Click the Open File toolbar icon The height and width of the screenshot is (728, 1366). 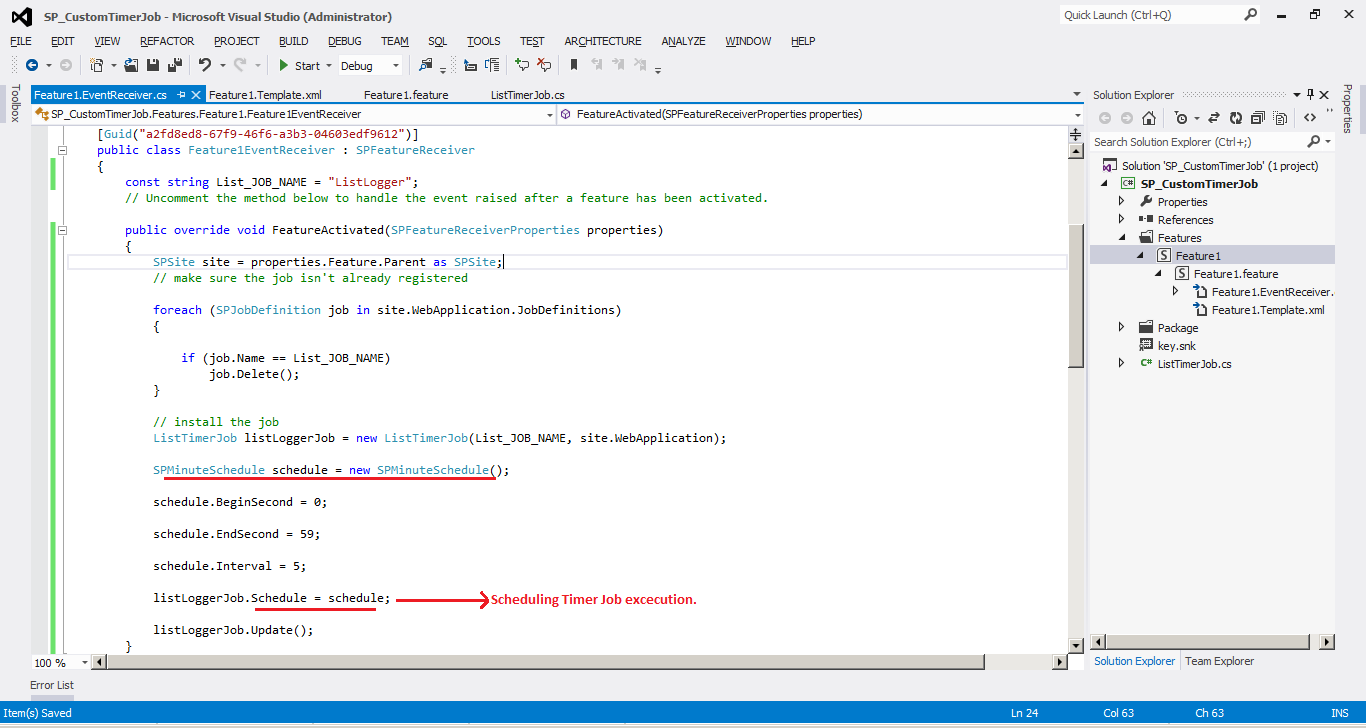pos(133,65)
